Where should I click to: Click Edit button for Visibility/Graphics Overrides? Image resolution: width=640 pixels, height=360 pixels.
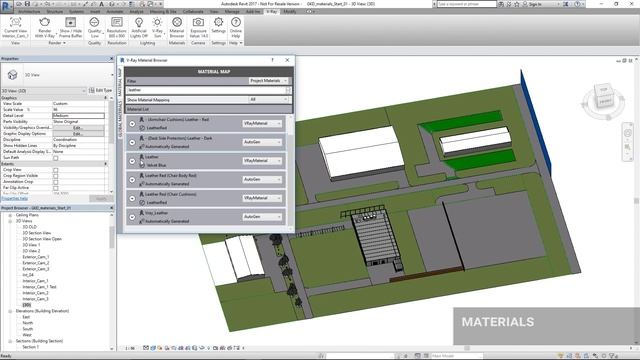[x=78, y=128]
